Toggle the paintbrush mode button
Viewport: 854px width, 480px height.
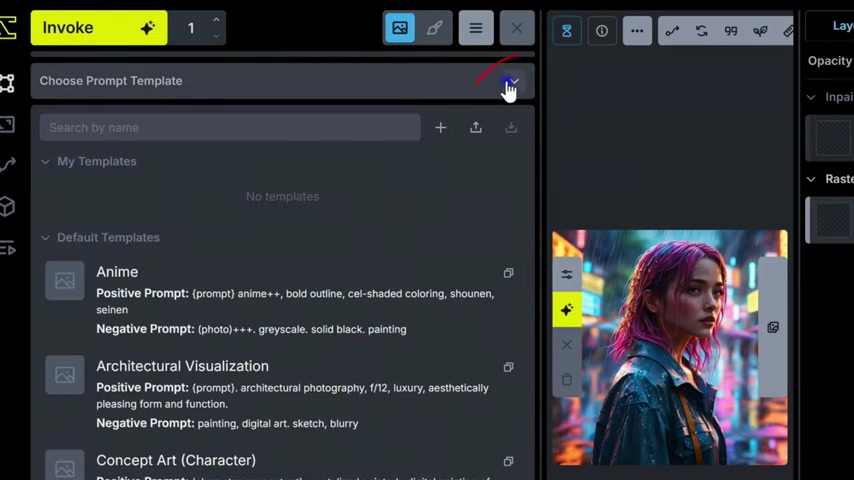point(434,28)
